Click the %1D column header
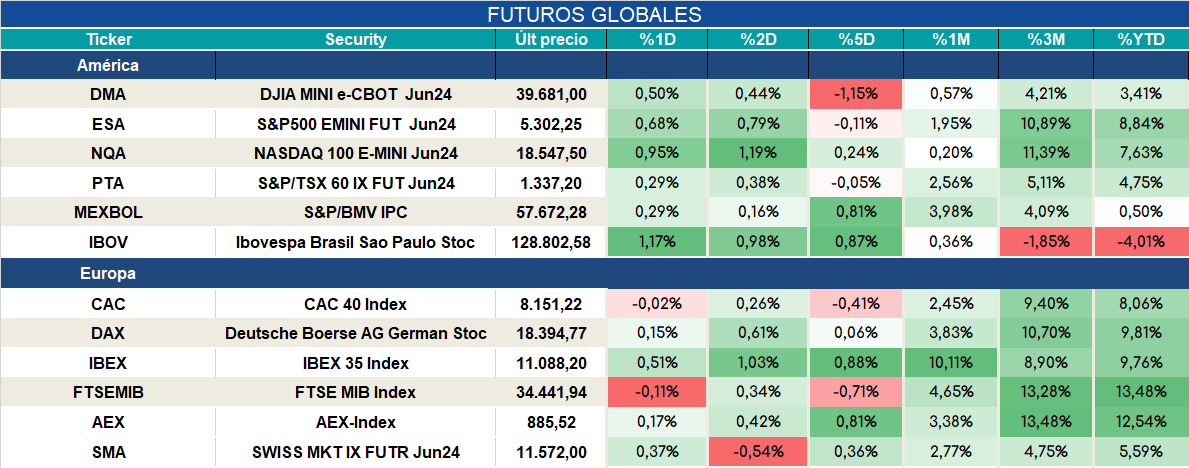 click(x=657, y=40)
